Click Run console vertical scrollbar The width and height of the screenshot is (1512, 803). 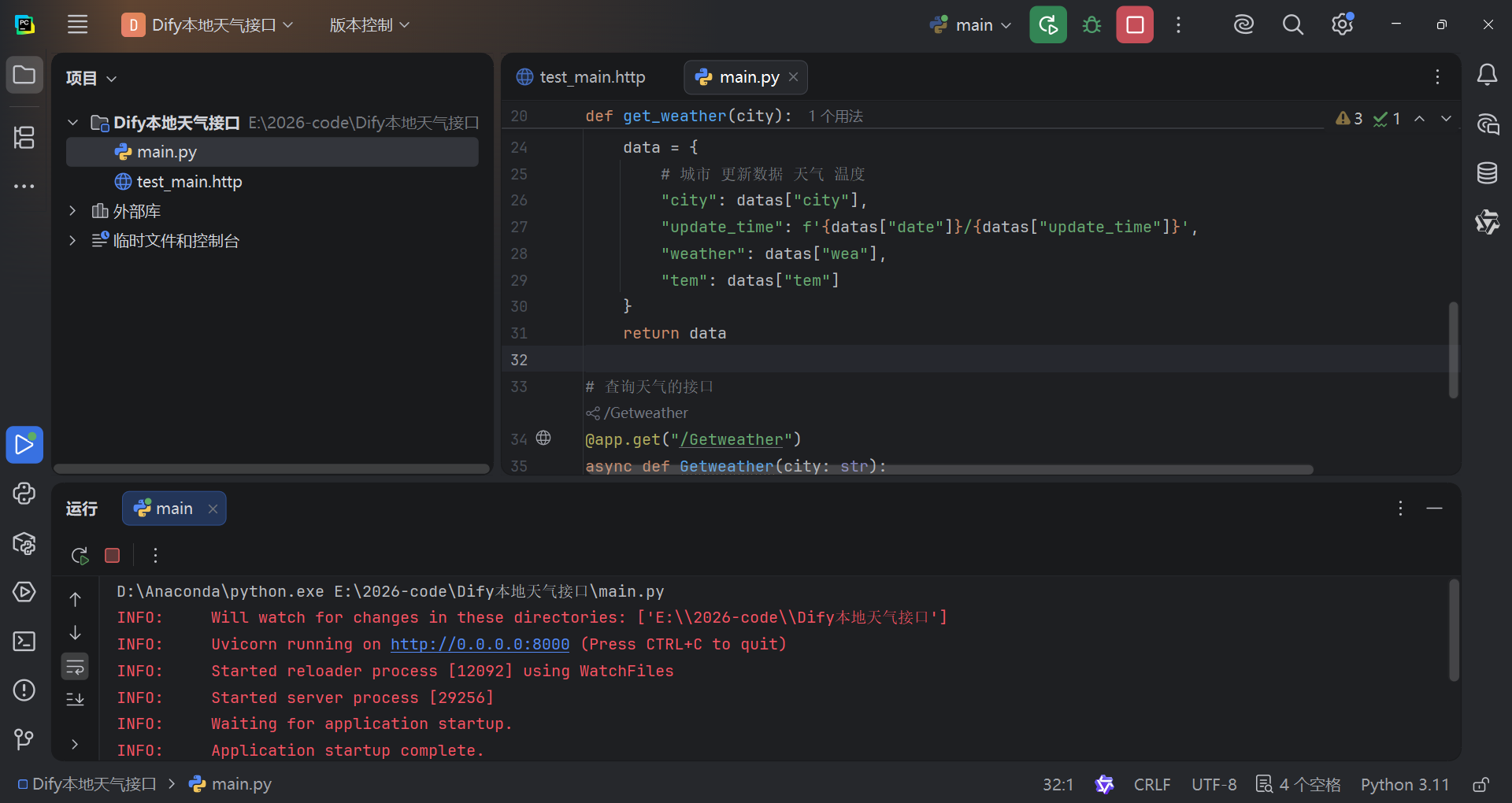(1454, 631)
